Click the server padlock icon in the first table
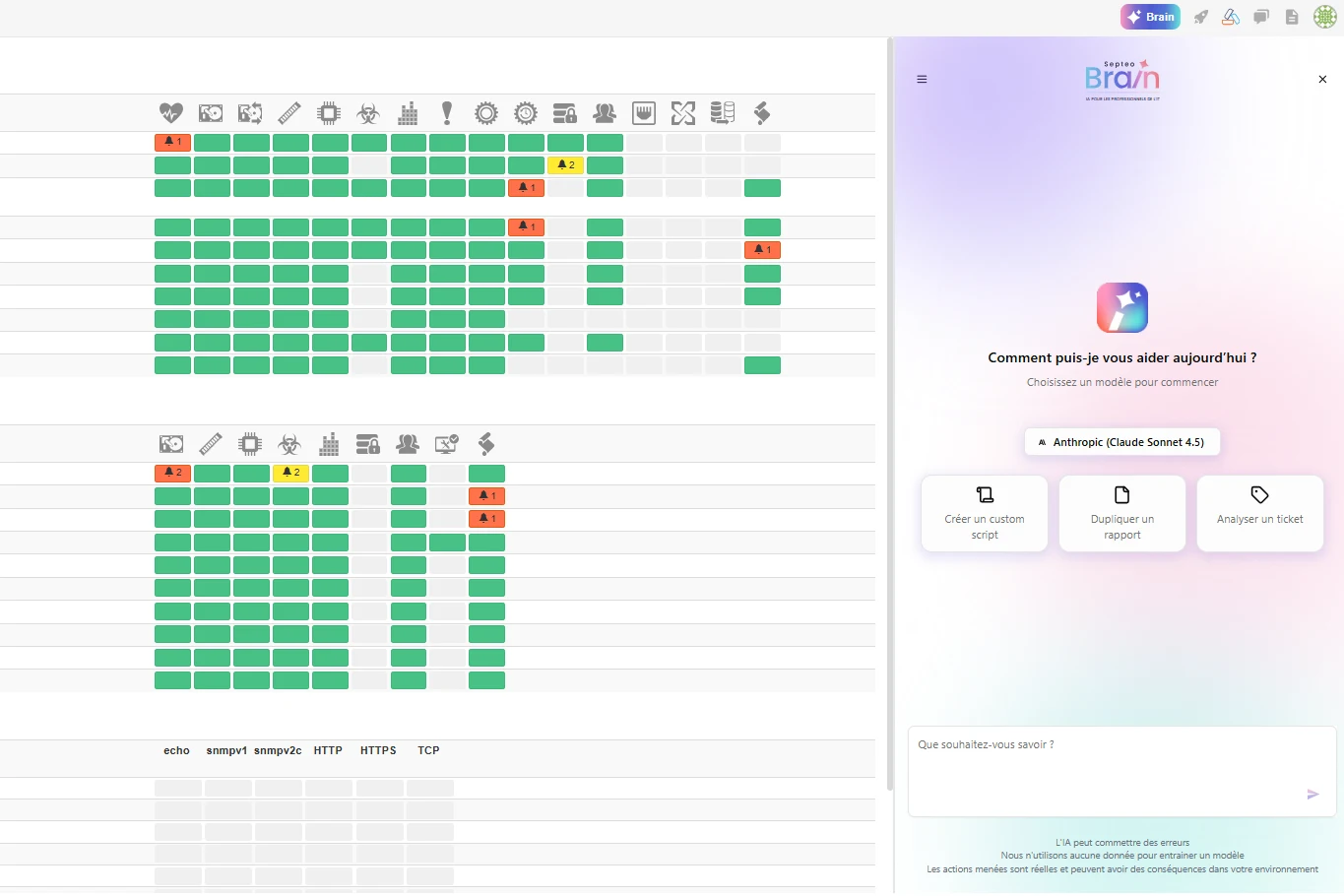Viewport: 1344px width, 896px height. click(565, 113)
